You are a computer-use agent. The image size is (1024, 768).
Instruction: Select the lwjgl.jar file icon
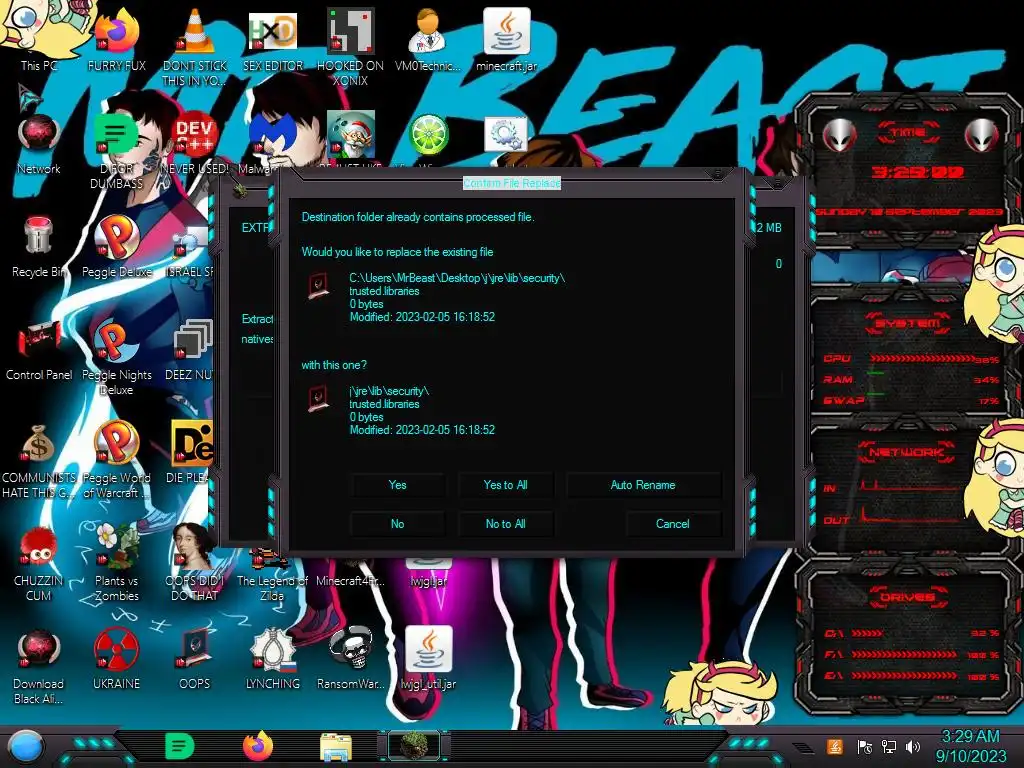(x=428, y=573)
